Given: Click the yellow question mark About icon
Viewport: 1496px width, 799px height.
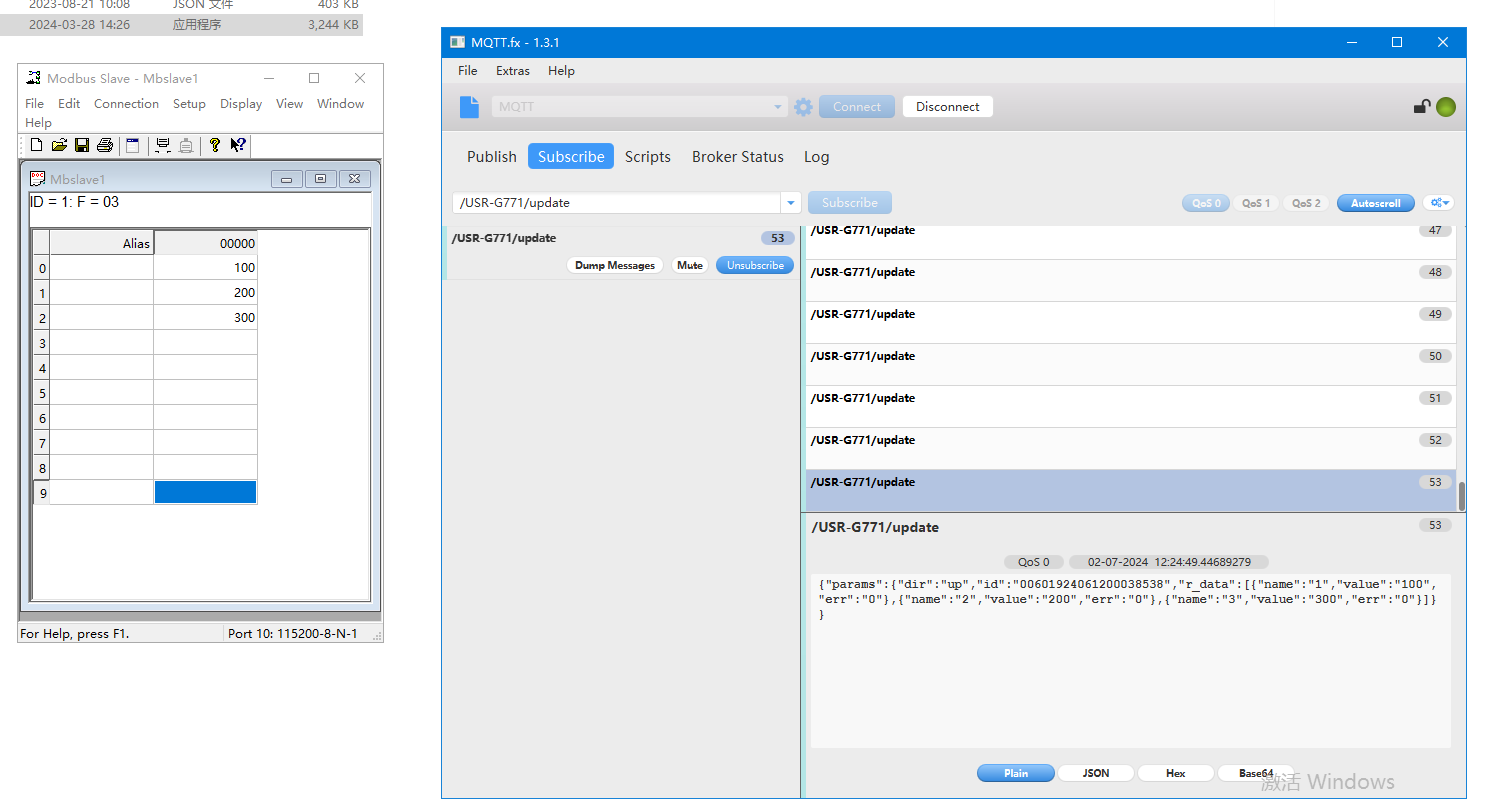Looking at the screenshot, I should click(214, 146).
